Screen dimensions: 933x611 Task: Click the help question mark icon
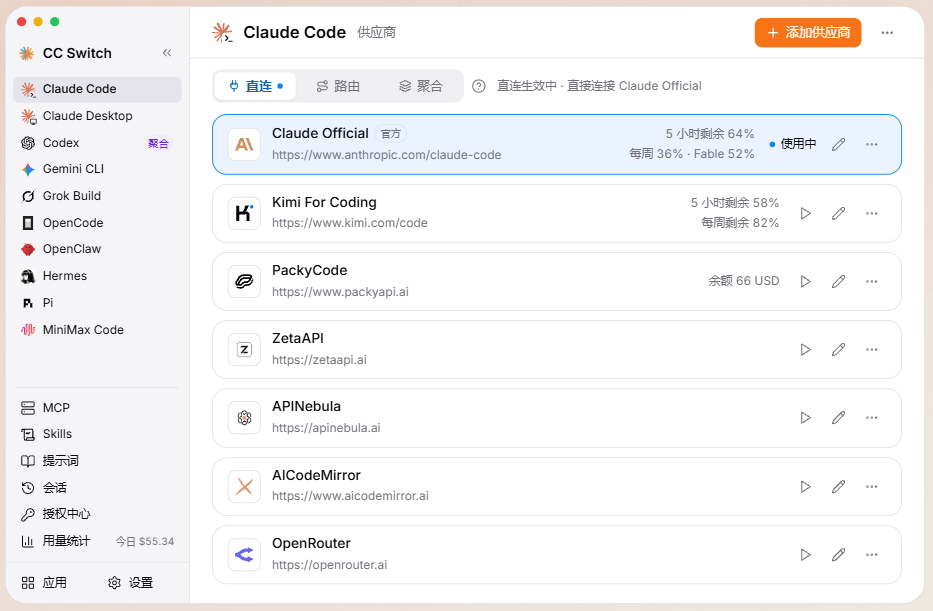click(478, 86)
